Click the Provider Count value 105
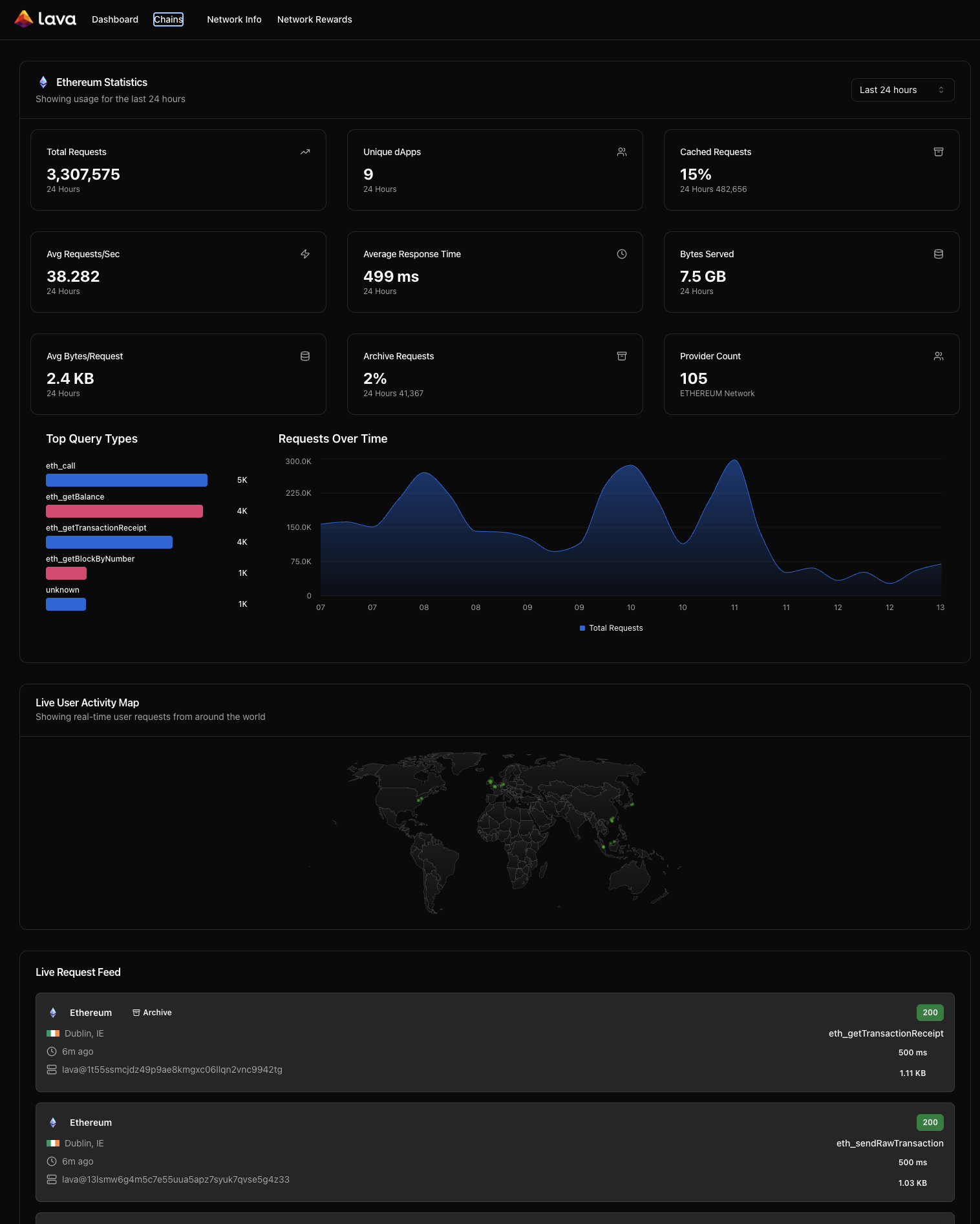980x1224 pixels. tap(694, 379)
